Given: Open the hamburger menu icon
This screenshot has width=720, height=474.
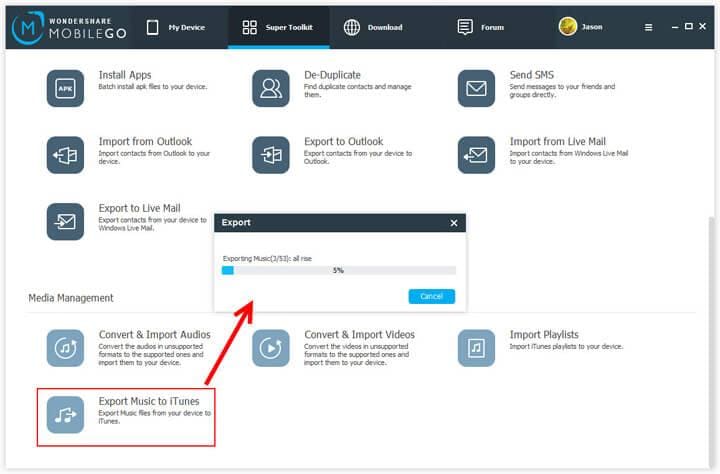Looking at the screenshot, I should pyautogui.click(x=648, y=28).
